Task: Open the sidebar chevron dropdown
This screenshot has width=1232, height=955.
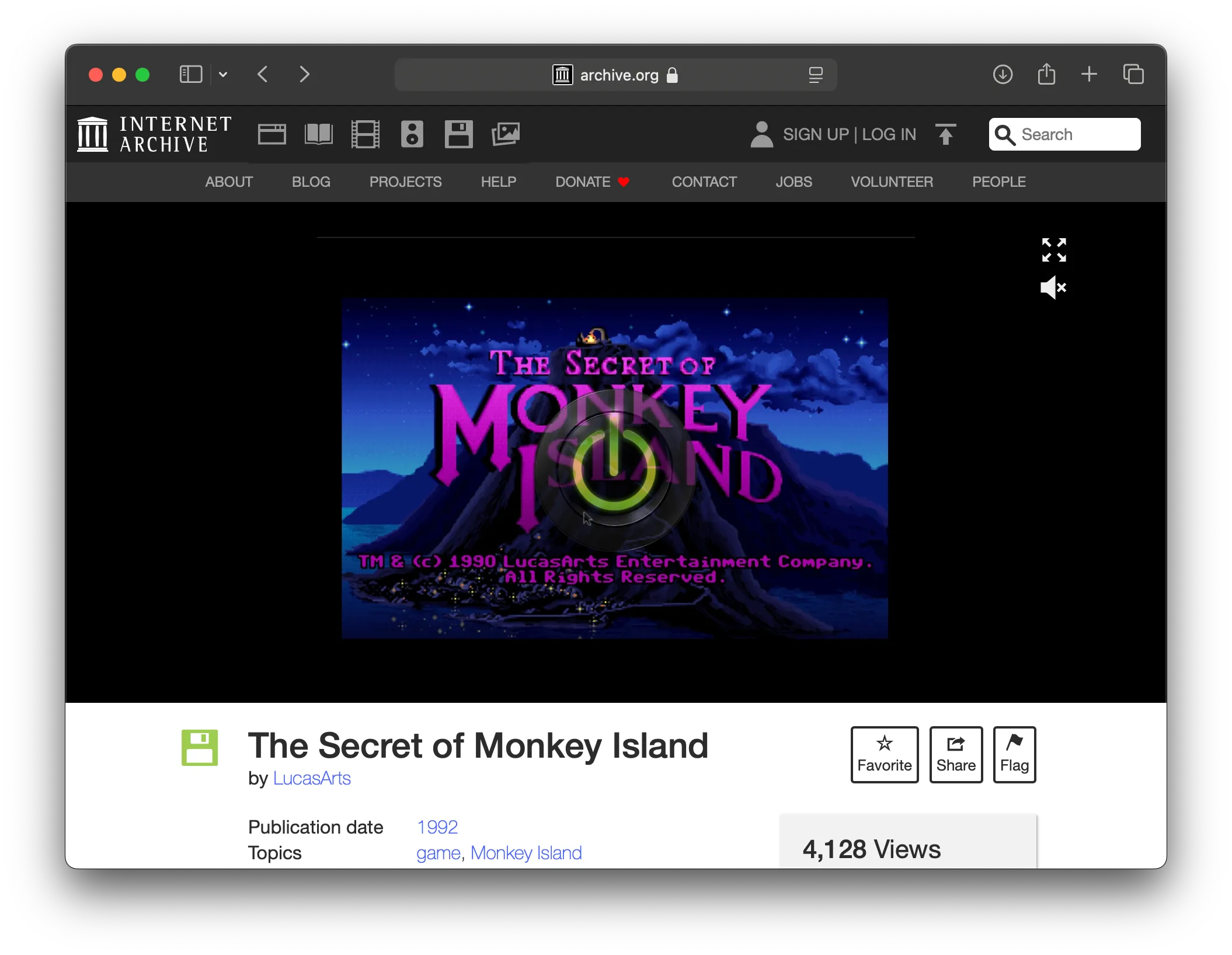Action: (222, 74)
